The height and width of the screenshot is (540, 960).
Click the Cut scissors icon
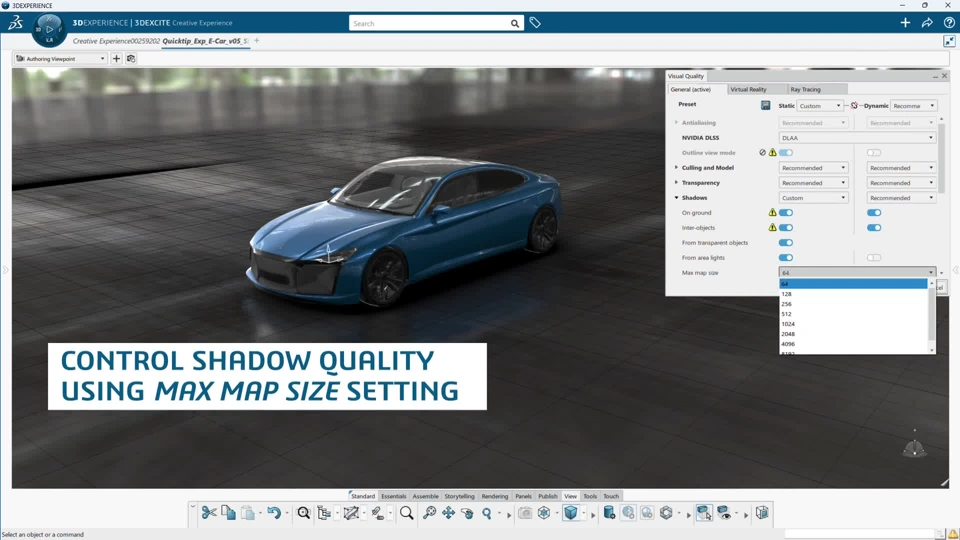click(209, 513)
